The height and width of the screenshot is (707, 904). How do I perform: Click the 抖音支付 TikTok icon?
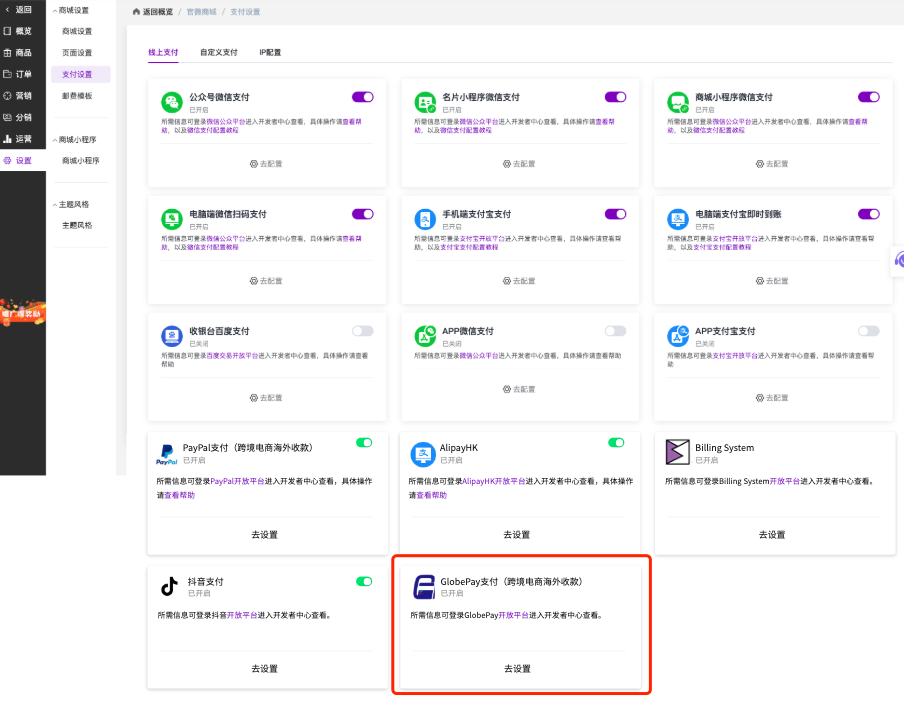pyautogui.click(x=169, y=586)
